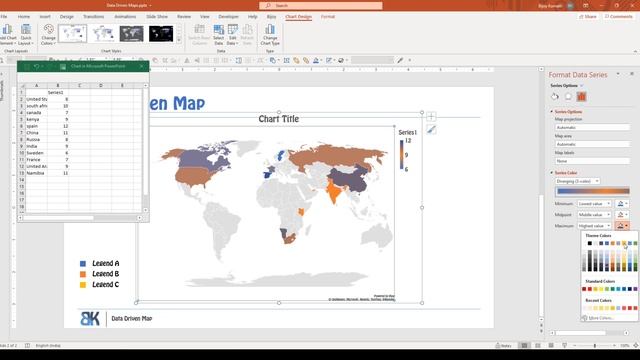Click the Comments button

pyautogui.click(x=618, y=17)
